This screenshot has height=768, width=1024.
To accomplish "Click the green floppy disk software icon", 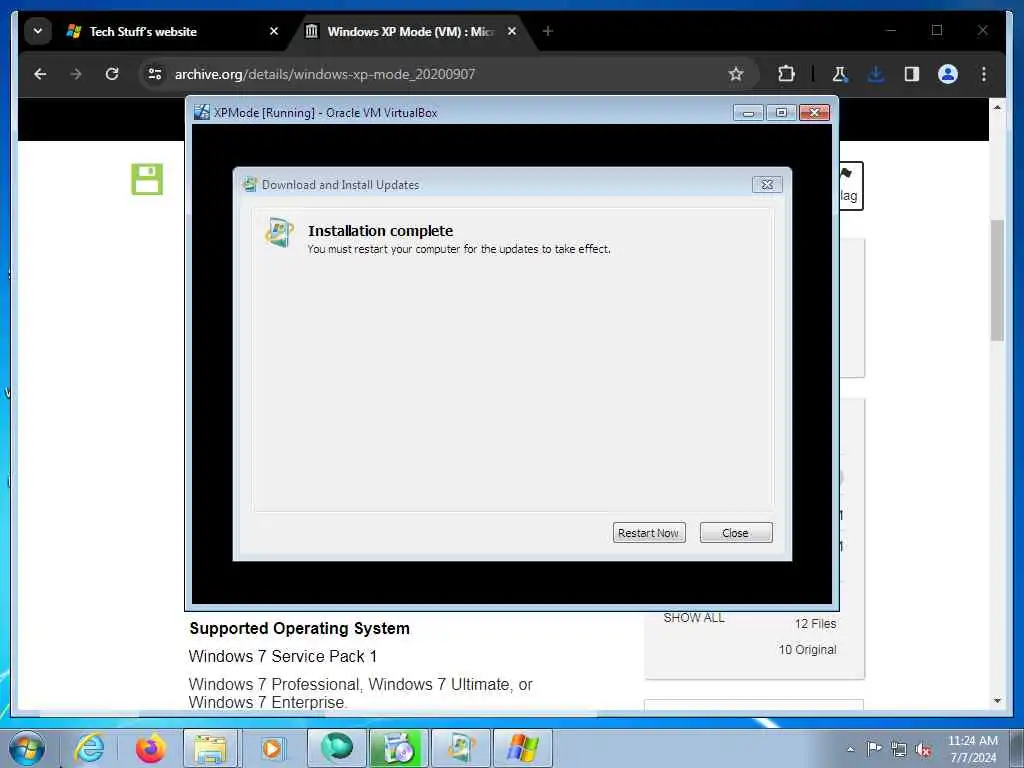I will (147, 179).
